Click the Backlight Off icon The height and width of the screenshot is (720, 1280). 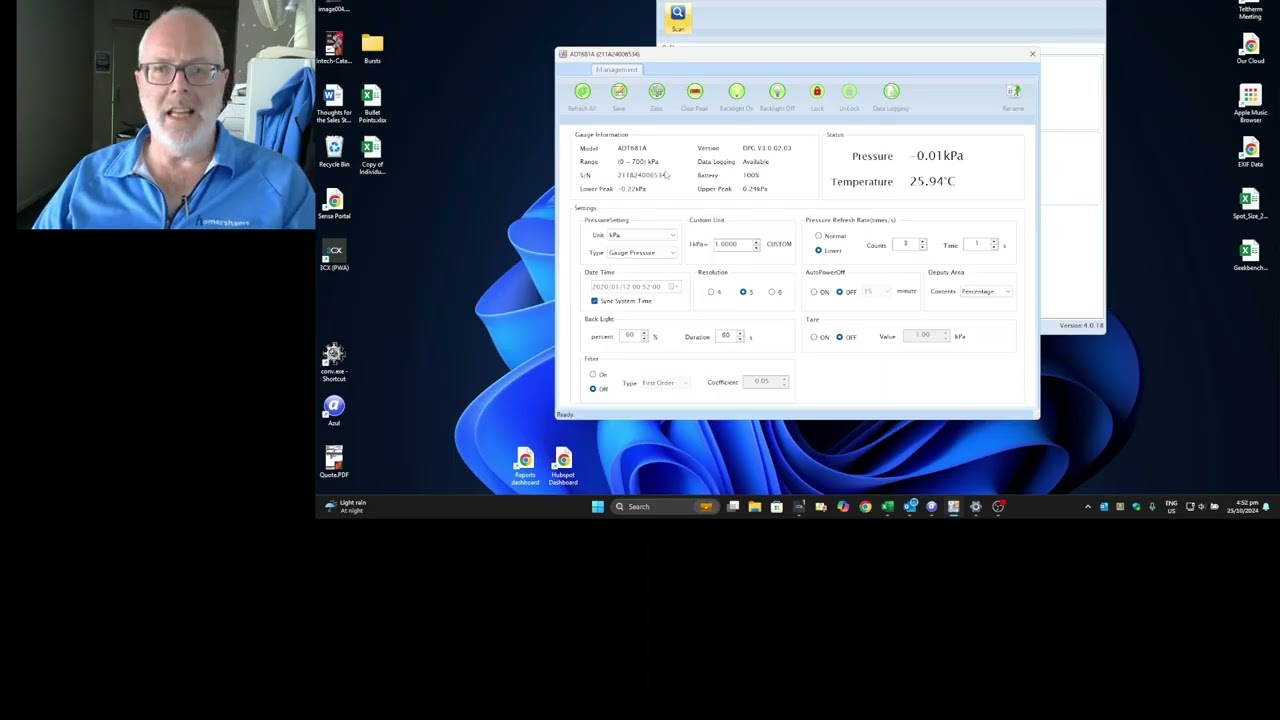(x=777, y=92)
